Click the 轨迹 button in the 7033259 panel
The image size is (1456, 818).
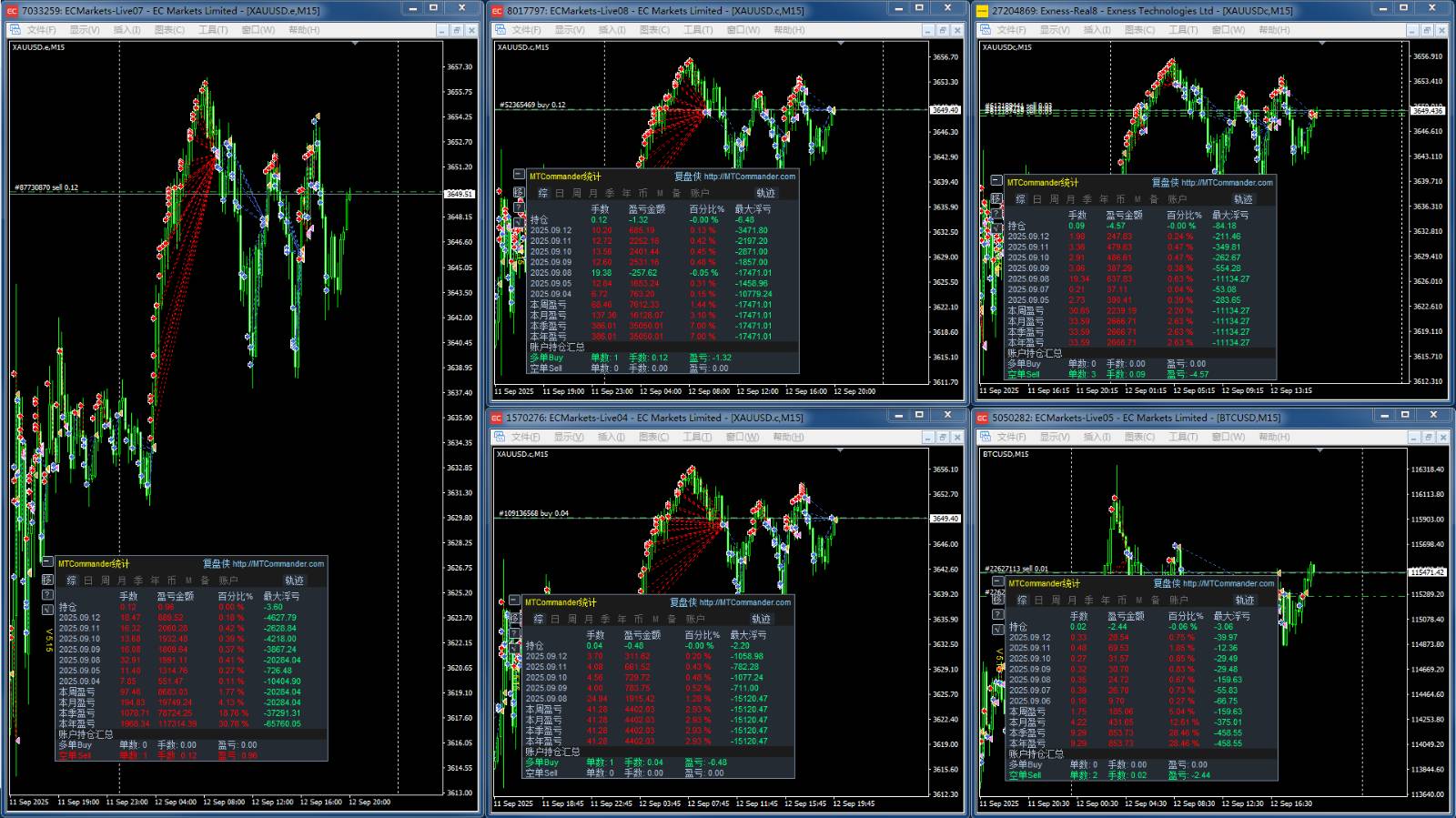point(294,580)
